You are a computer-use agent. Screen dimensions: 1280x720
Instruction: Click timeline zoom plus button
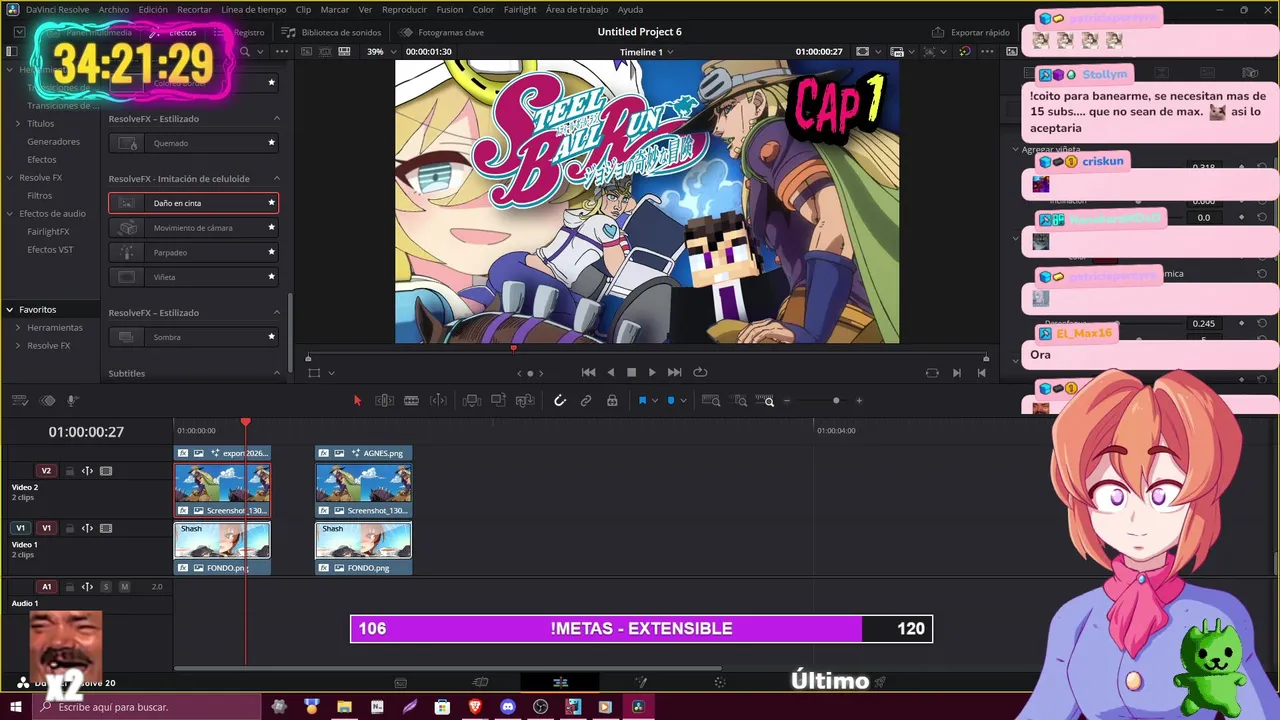859,401
